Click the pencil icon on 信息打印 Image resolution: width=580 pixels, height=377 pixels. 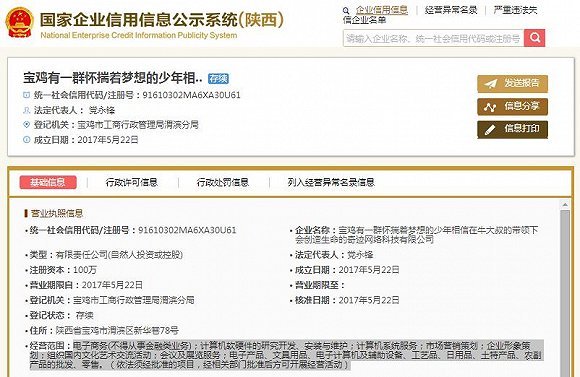490,130
